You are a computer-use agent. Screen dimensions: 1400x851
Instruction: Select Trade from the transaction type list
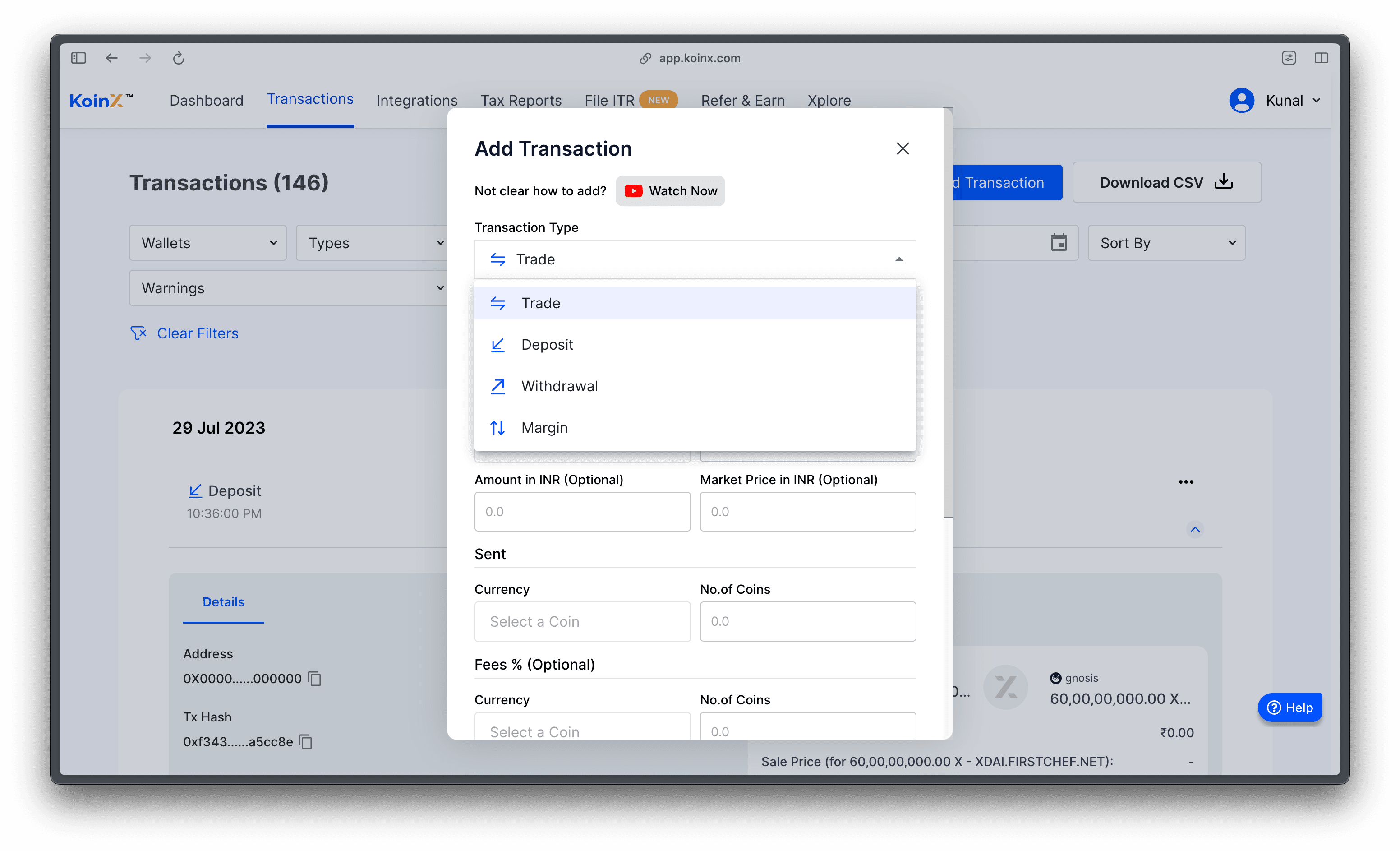[x=695, y=303]
